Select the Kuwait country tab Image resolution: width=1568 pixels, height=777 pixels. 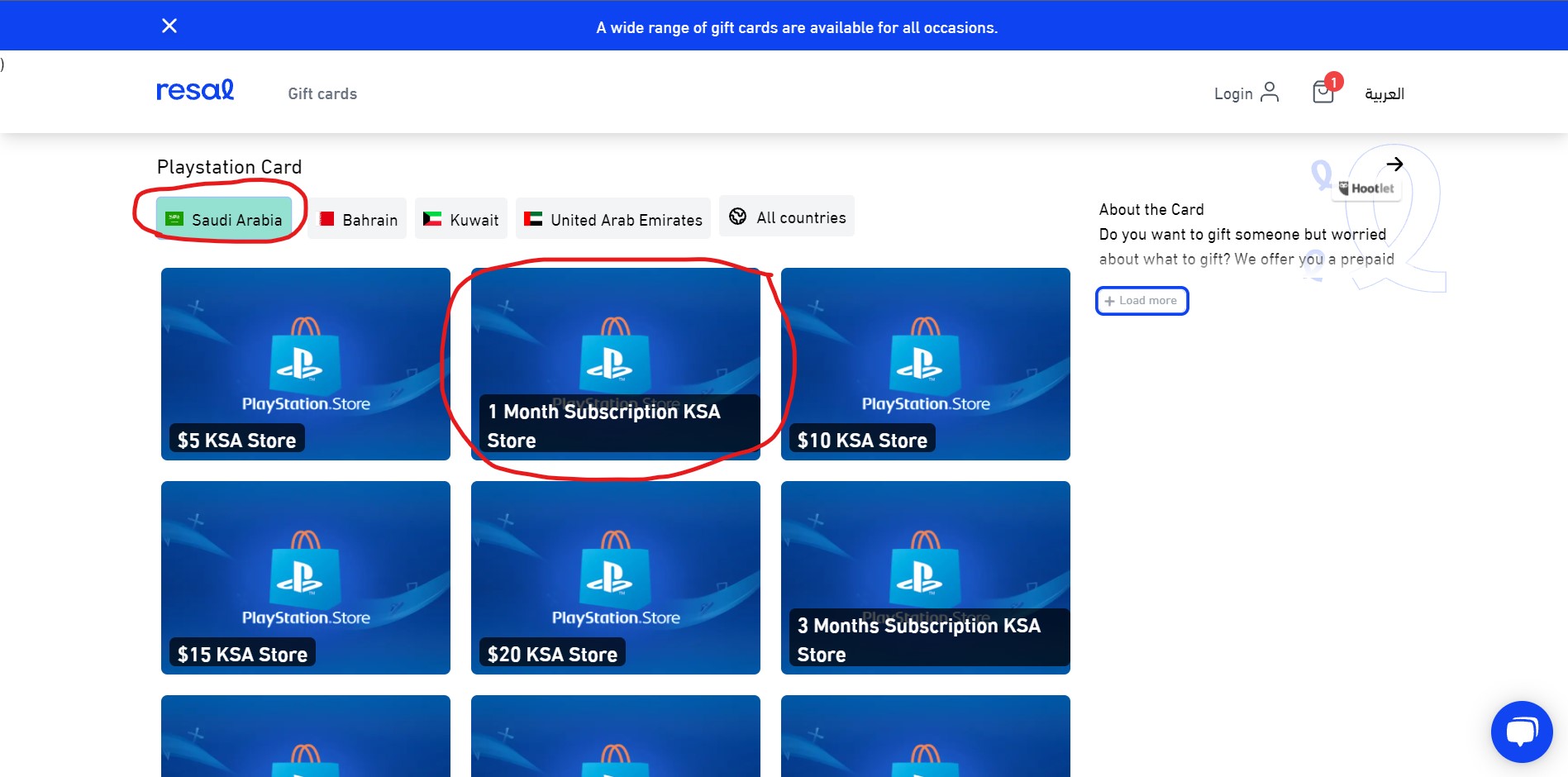[x=461, y=219]
